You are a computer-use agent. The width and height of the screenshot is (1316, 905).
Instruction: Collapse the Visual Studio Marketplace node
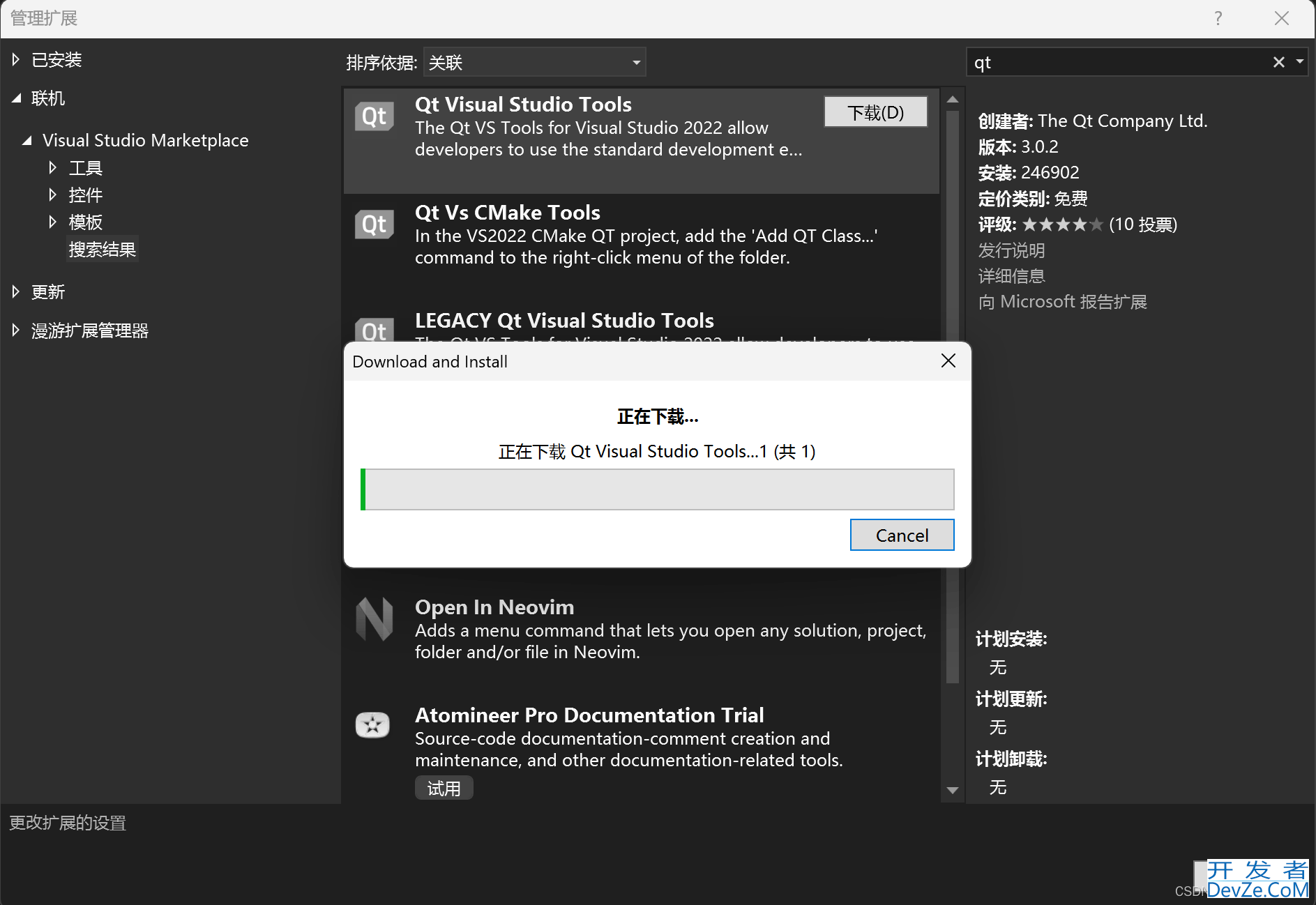(27, 140)
